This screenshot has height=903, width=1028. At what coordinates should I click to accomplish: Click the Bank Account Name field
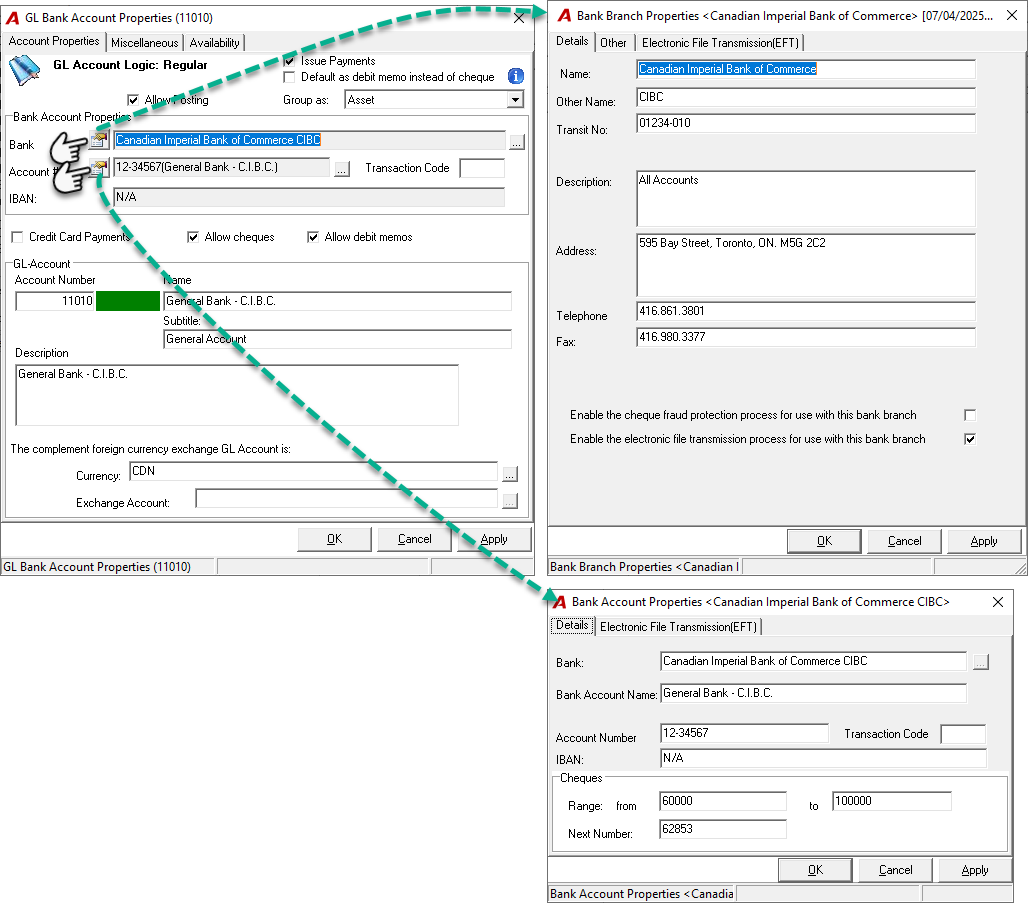(x=813, y=693)
